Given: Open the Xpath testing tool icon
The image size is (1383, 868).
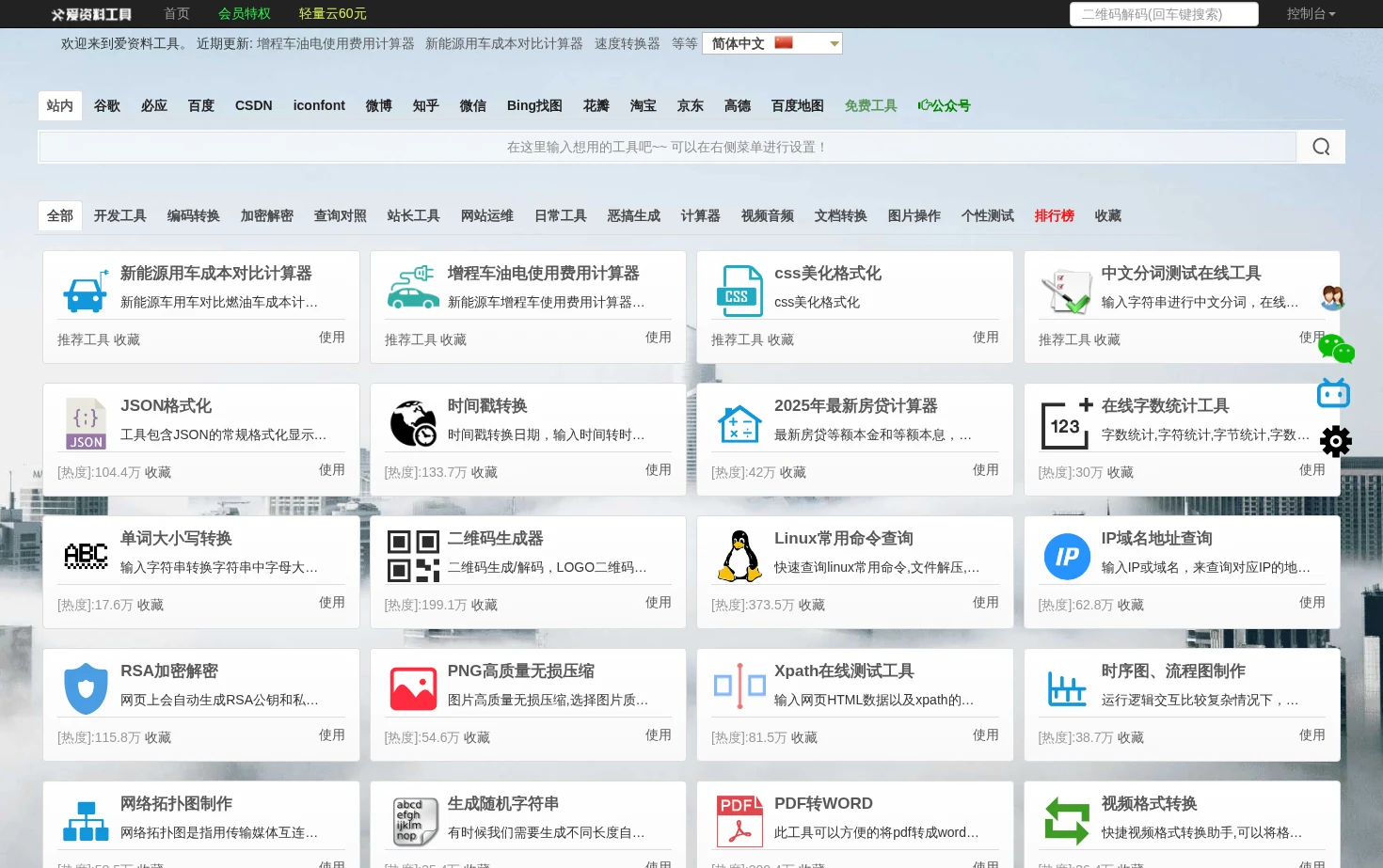Looking at the screenshot, I should [x=740, y=686].
